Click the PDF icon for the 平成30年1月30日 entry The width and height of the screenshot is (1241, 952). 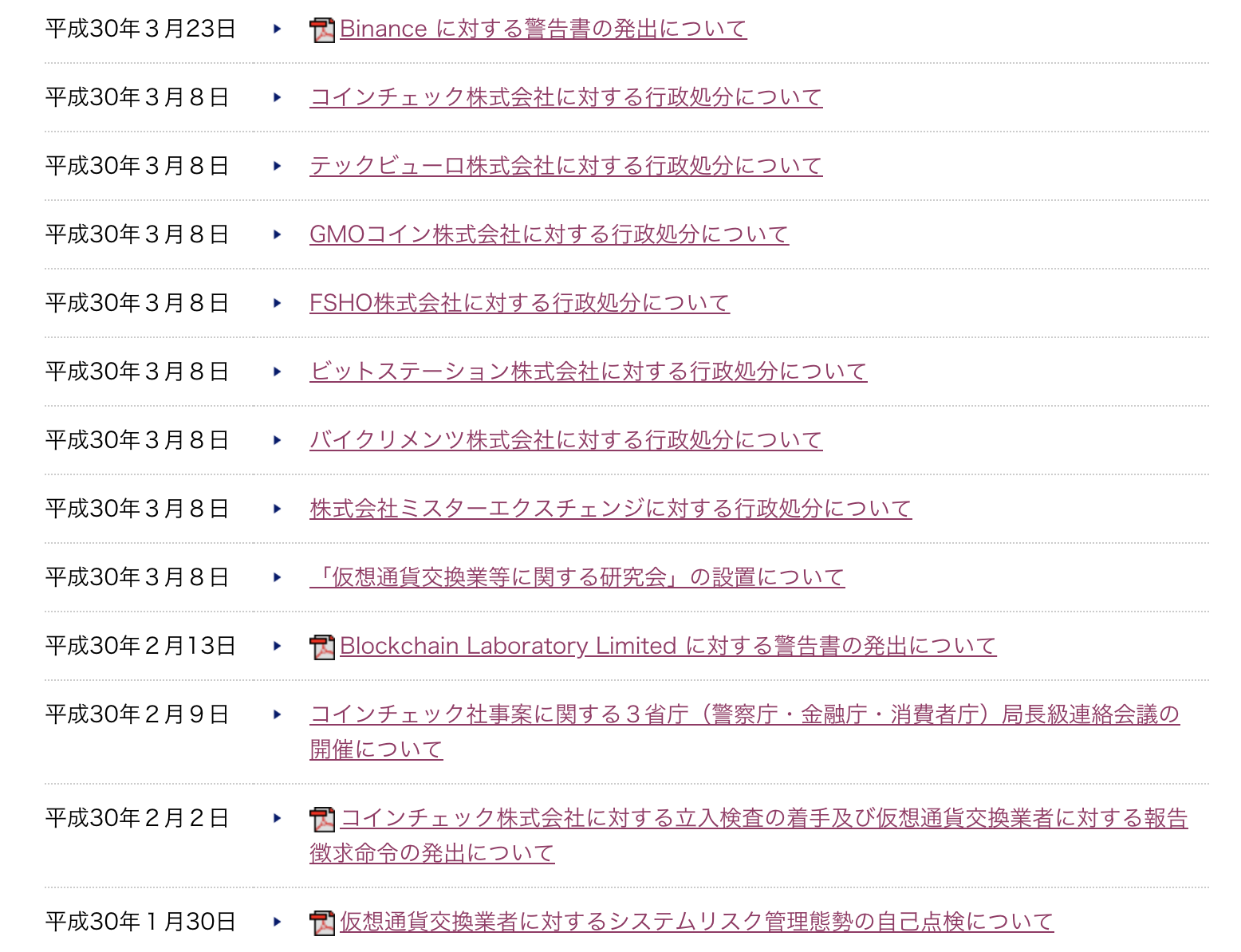click(x=322, y=923)
